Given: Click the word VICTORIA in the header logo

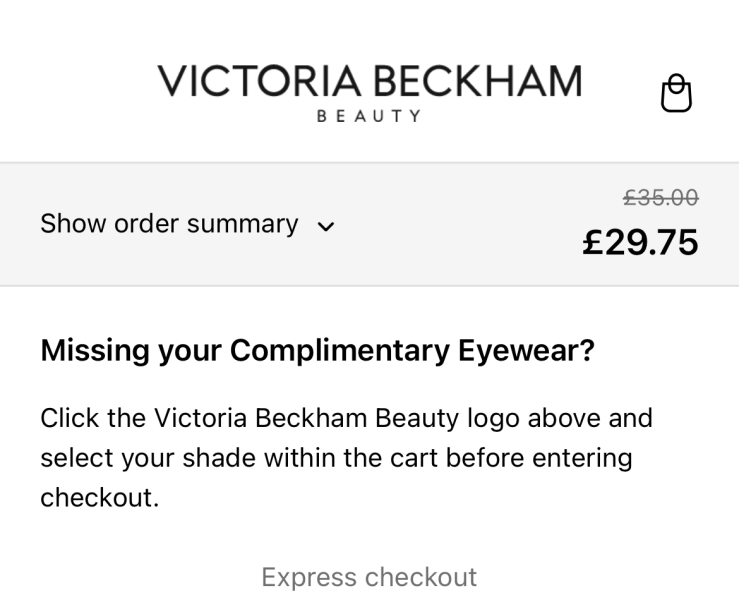Looking at the screenshot, I should point(258,81).
